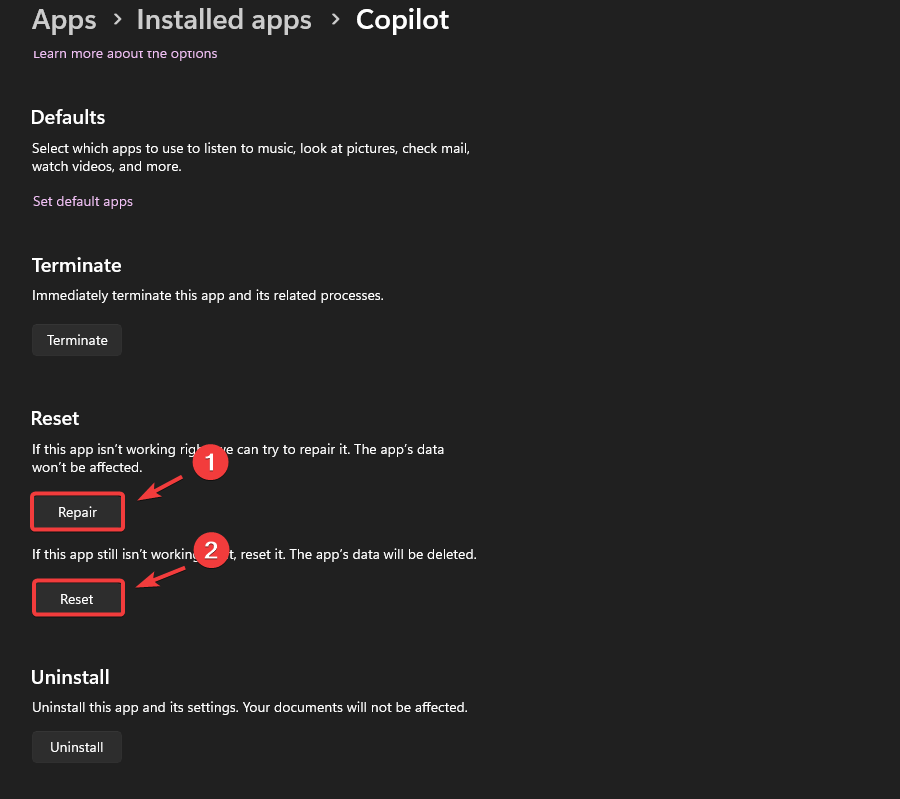Repair the Copilot app
The width and height of the screenshot is (900, 799).
(78, 512)
